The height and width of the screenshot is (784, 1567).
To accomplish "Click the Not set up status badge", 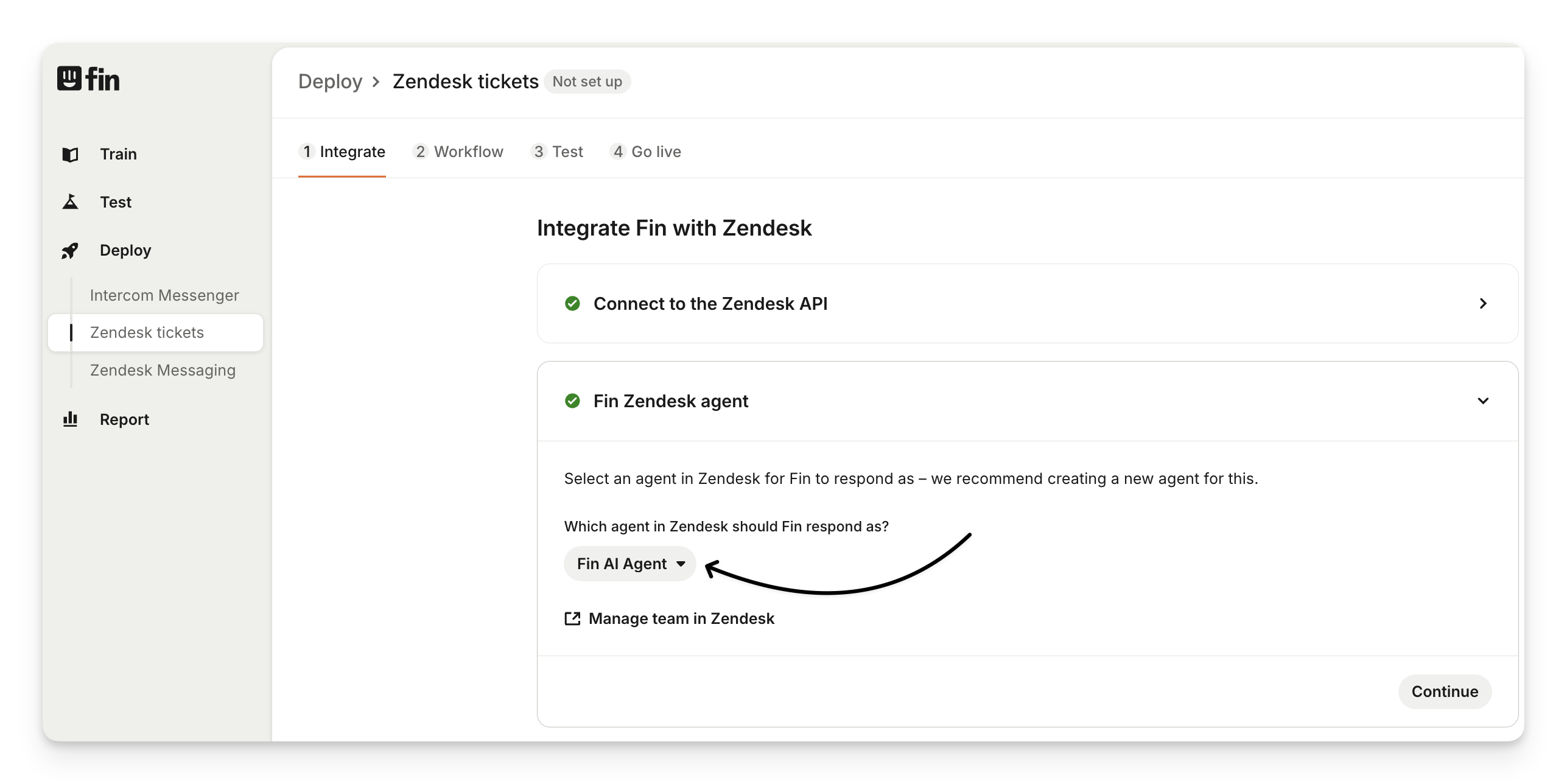I will [x=587, y=82].
